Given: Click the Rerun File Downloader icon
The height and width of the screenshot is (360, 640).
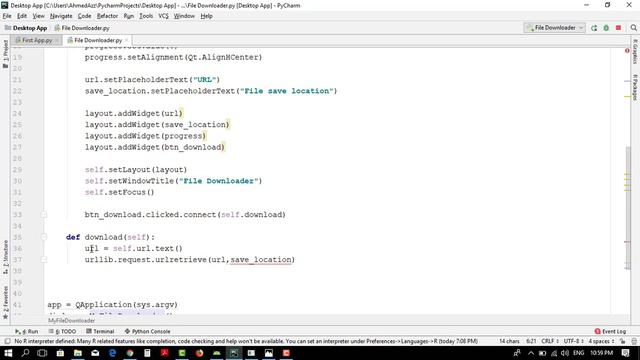Looking at the screenshot, I should pos(594,28).
